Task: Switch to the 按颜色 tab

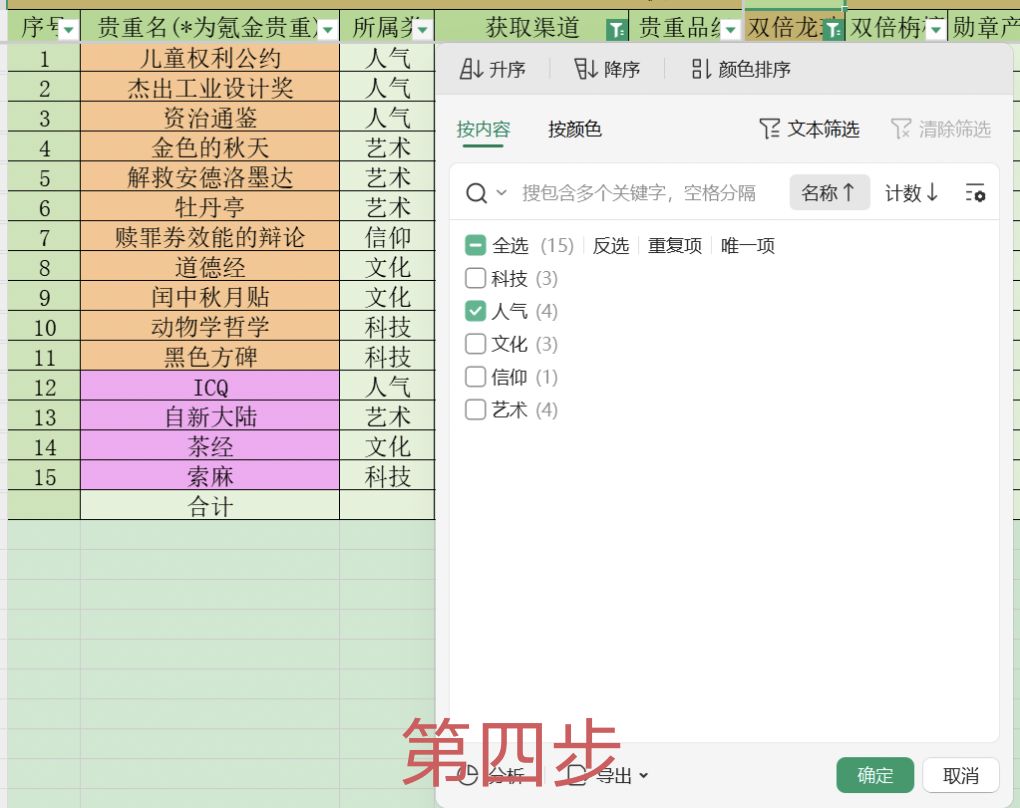Action: click(x=575, y=129)
